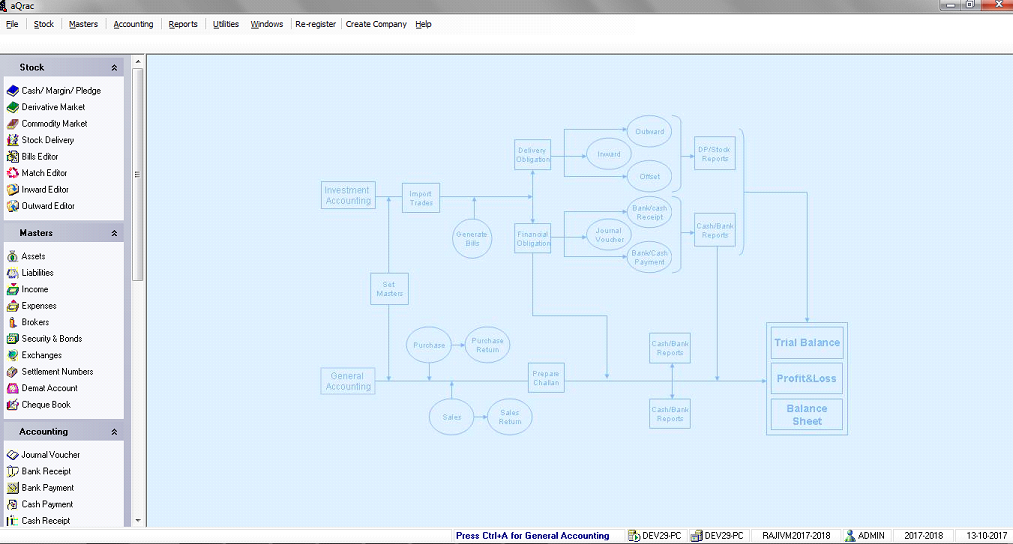Open the Masters menu

pyautogui.click(x=83, y=24)
